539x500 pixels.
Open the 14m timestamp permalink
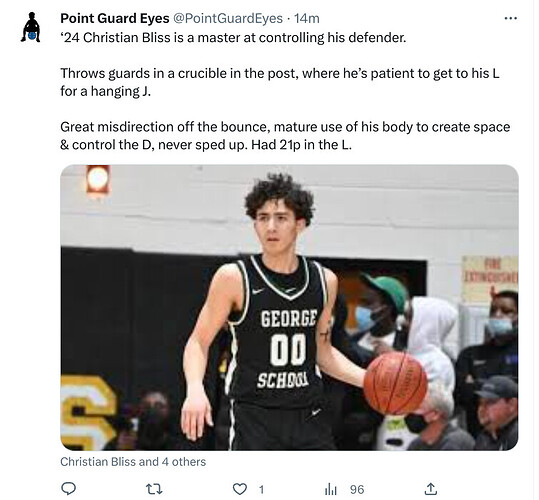click(x=307, y=18)
